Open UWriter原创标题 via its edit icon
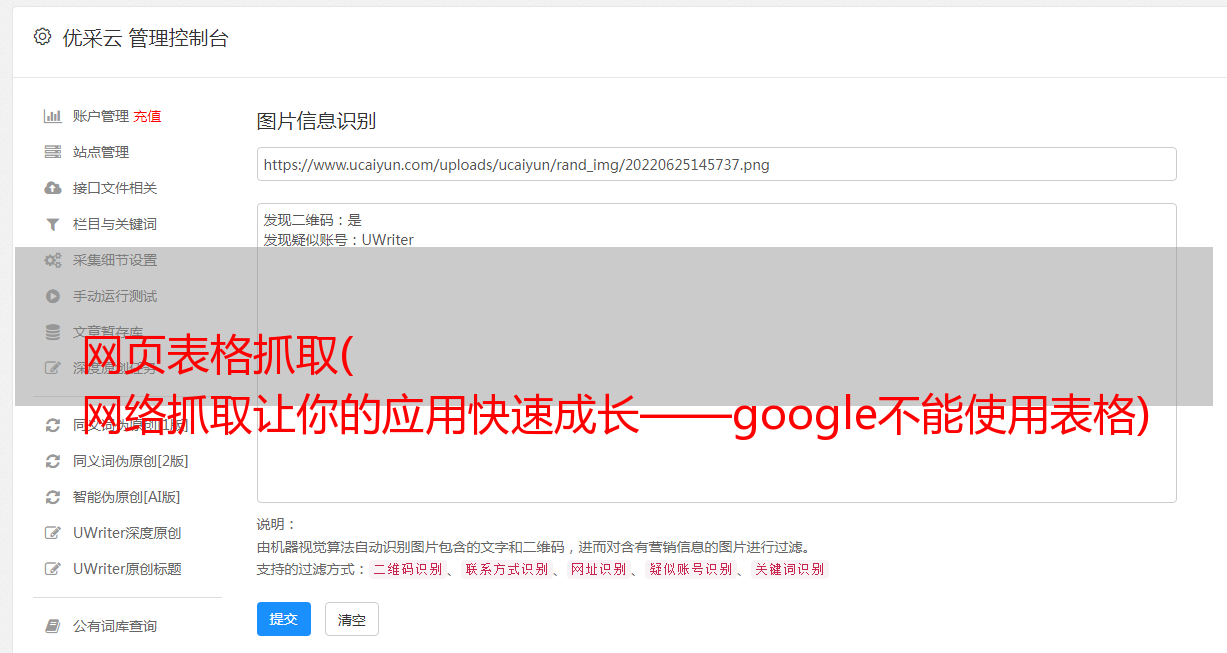The image size is (1227, 653). coord(53,569)
